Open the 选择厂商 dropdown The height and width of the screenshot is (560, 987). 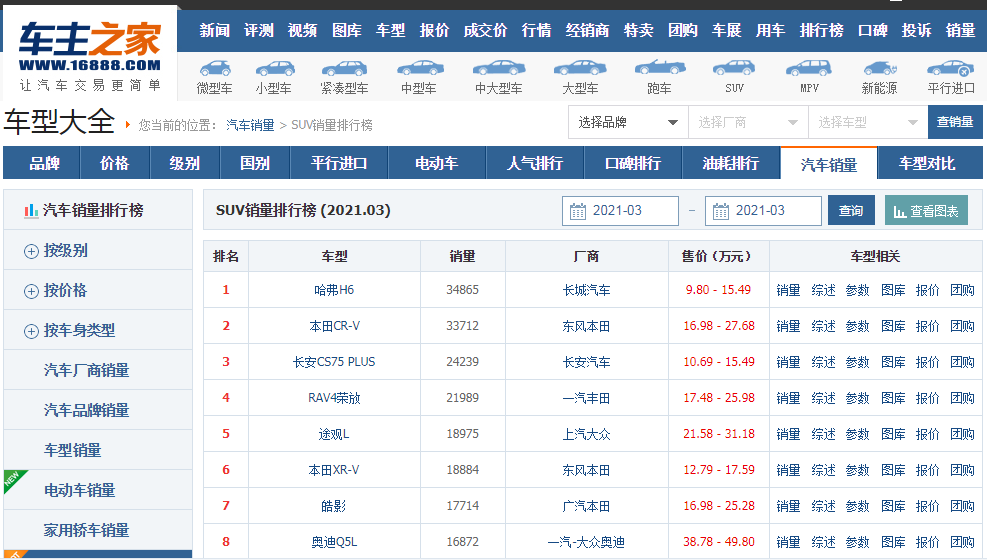(x=748, y=122)
